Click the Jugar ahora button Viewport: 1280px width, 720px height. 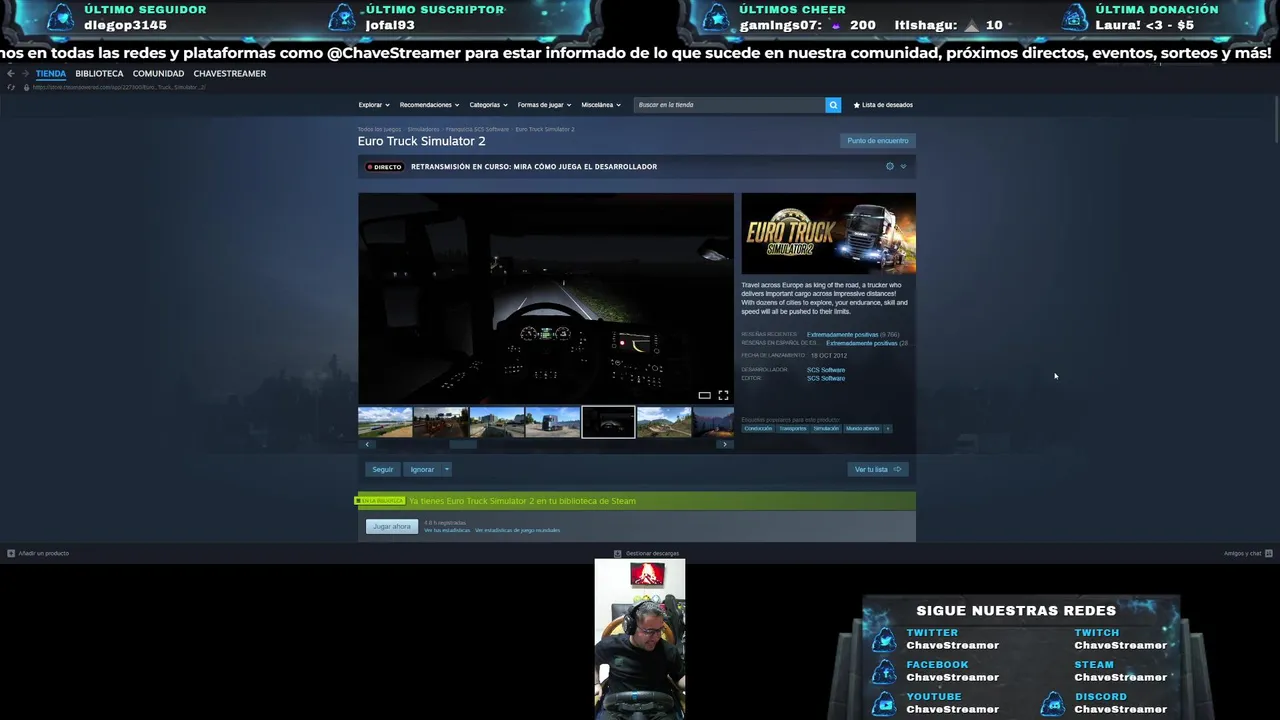pyautogui.click(x=392, y=526)
